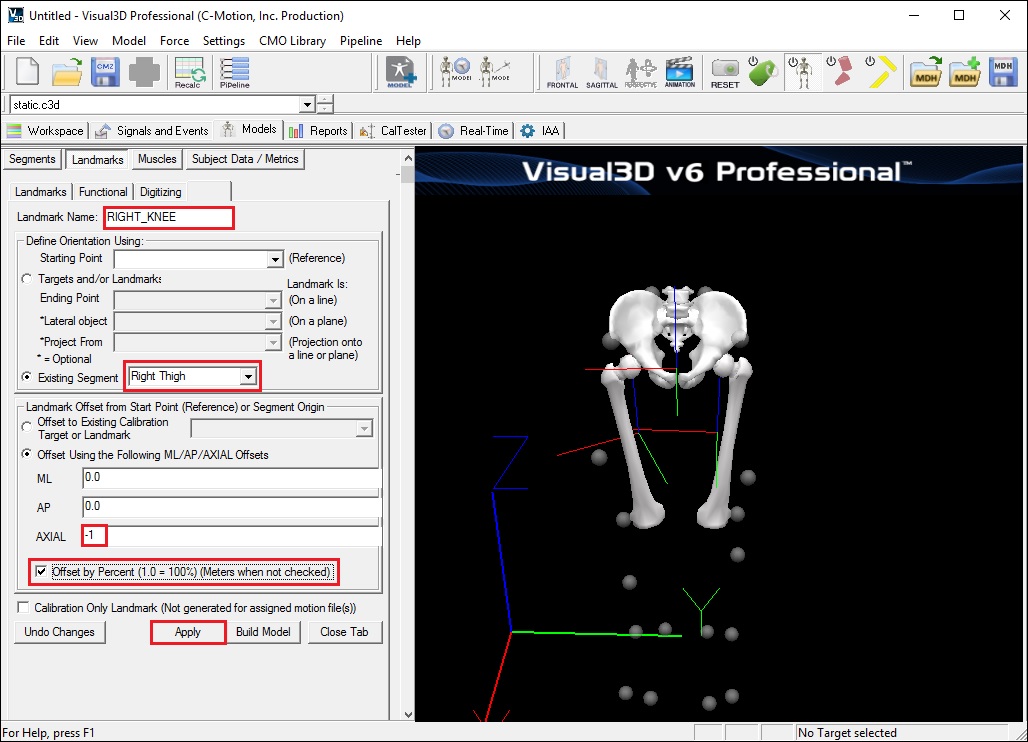Select Offset to Existing Calibration Target radio
The height and width of the screenshot is (742, 1028).
click(26, 427)
